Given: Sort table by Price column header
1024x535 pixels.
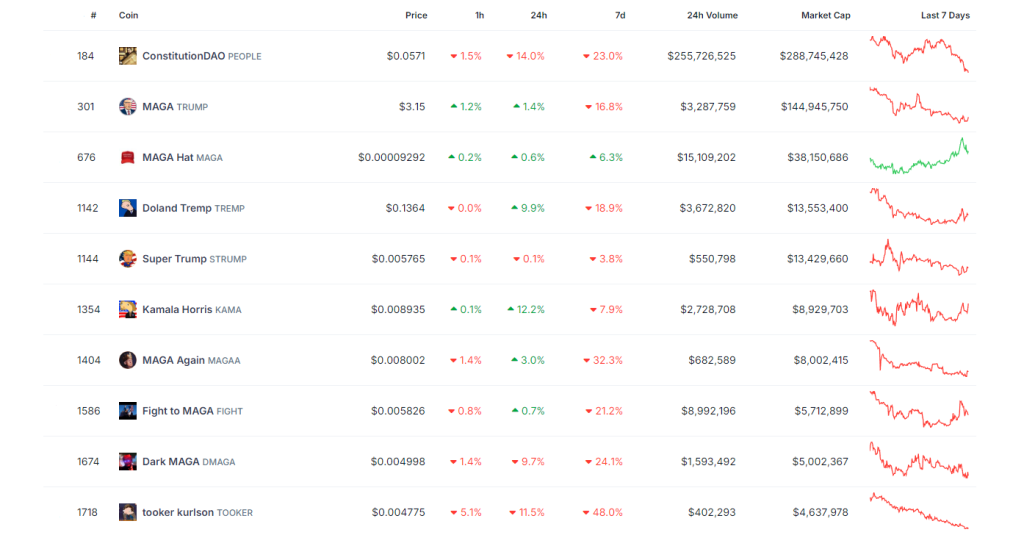Looking at the screenshot, I should [x=416, y=15].
